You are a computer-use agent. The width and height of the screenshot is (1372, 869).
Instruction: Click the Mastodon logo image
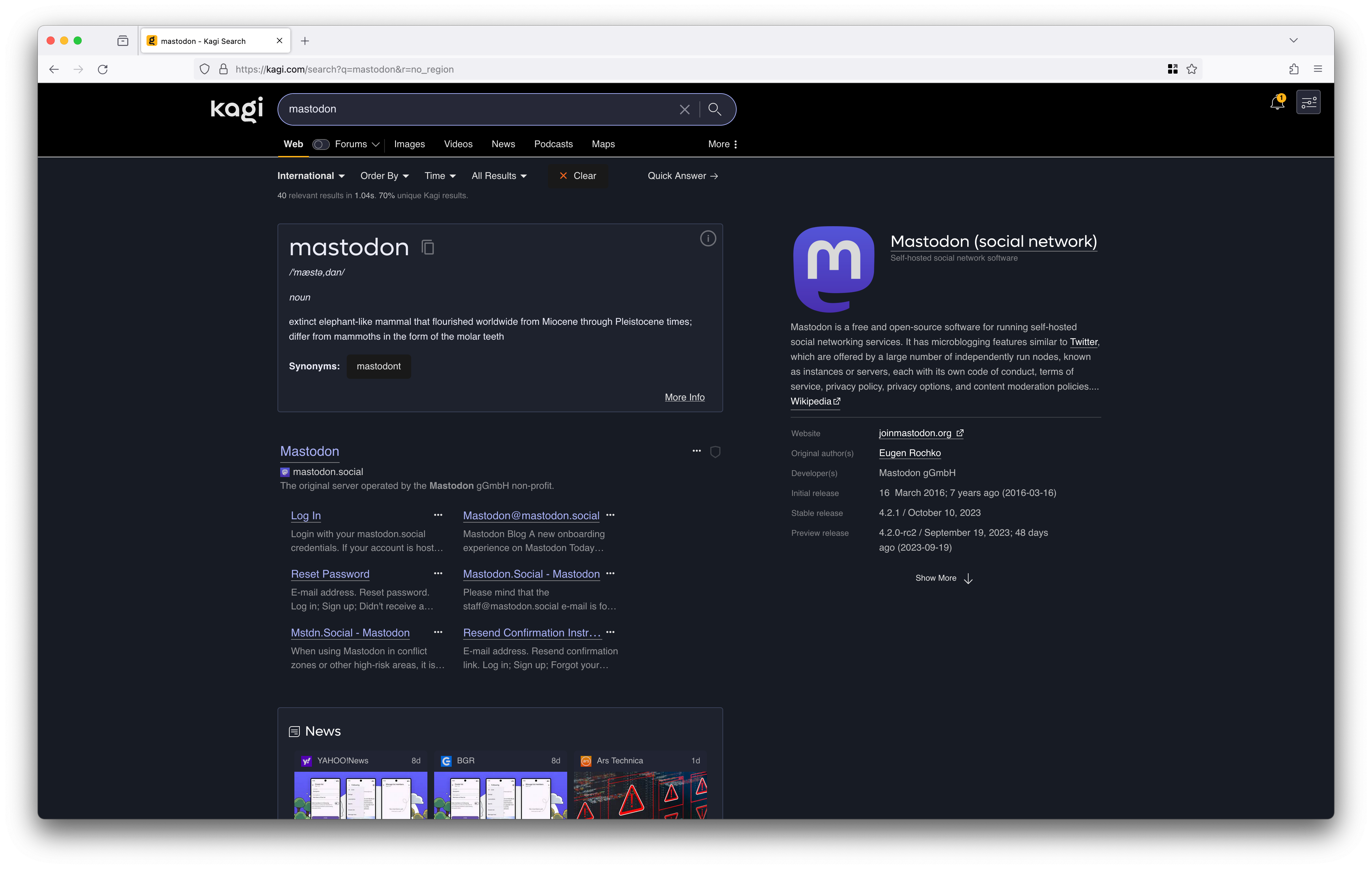[834, 269]
